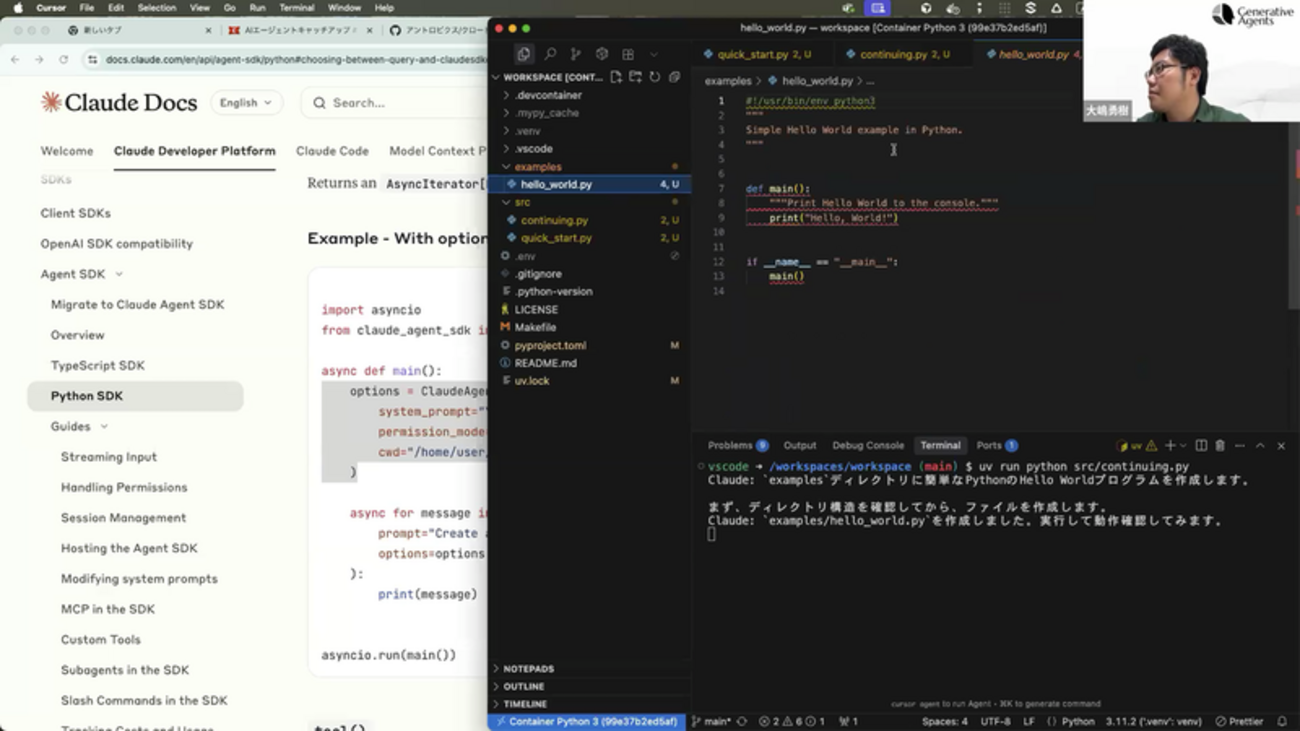Select Python SDK in the docs sidebar

[x=86, y=395]
